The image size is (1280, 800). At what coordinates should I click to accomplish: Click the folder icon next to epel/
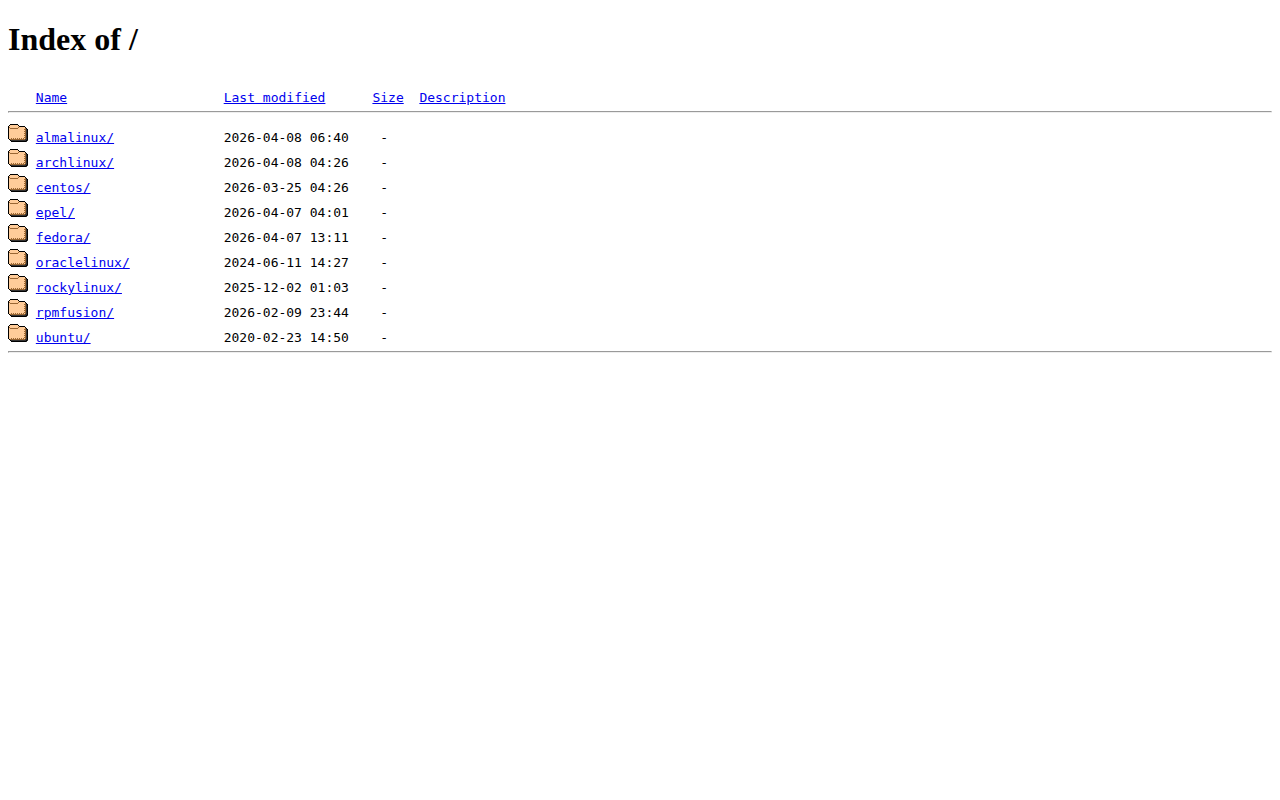pyautogui.click(x=18, y=209)
